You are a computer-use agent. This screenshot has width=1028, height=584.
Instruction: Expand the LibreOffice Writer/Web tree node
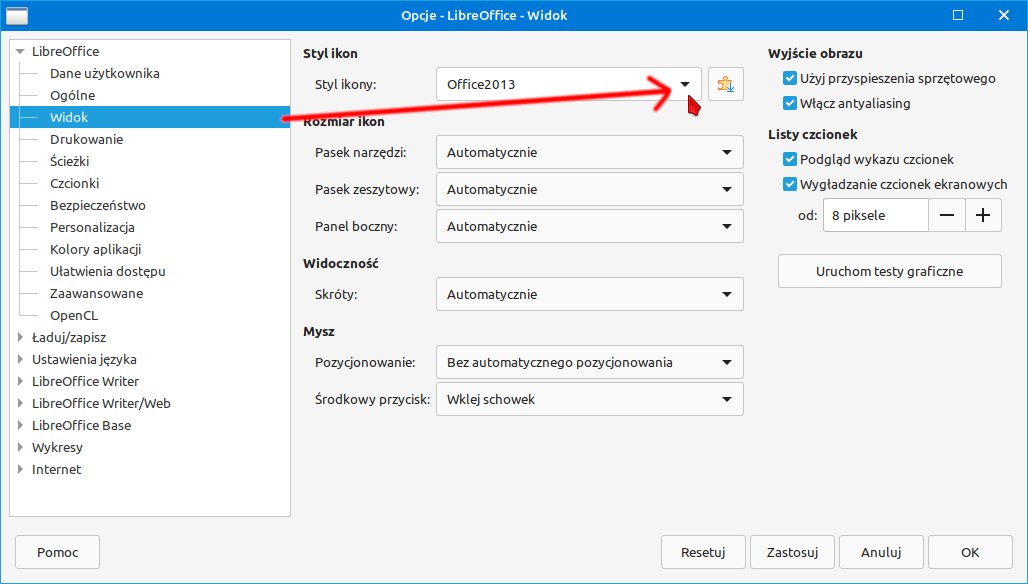pos(20,403)
